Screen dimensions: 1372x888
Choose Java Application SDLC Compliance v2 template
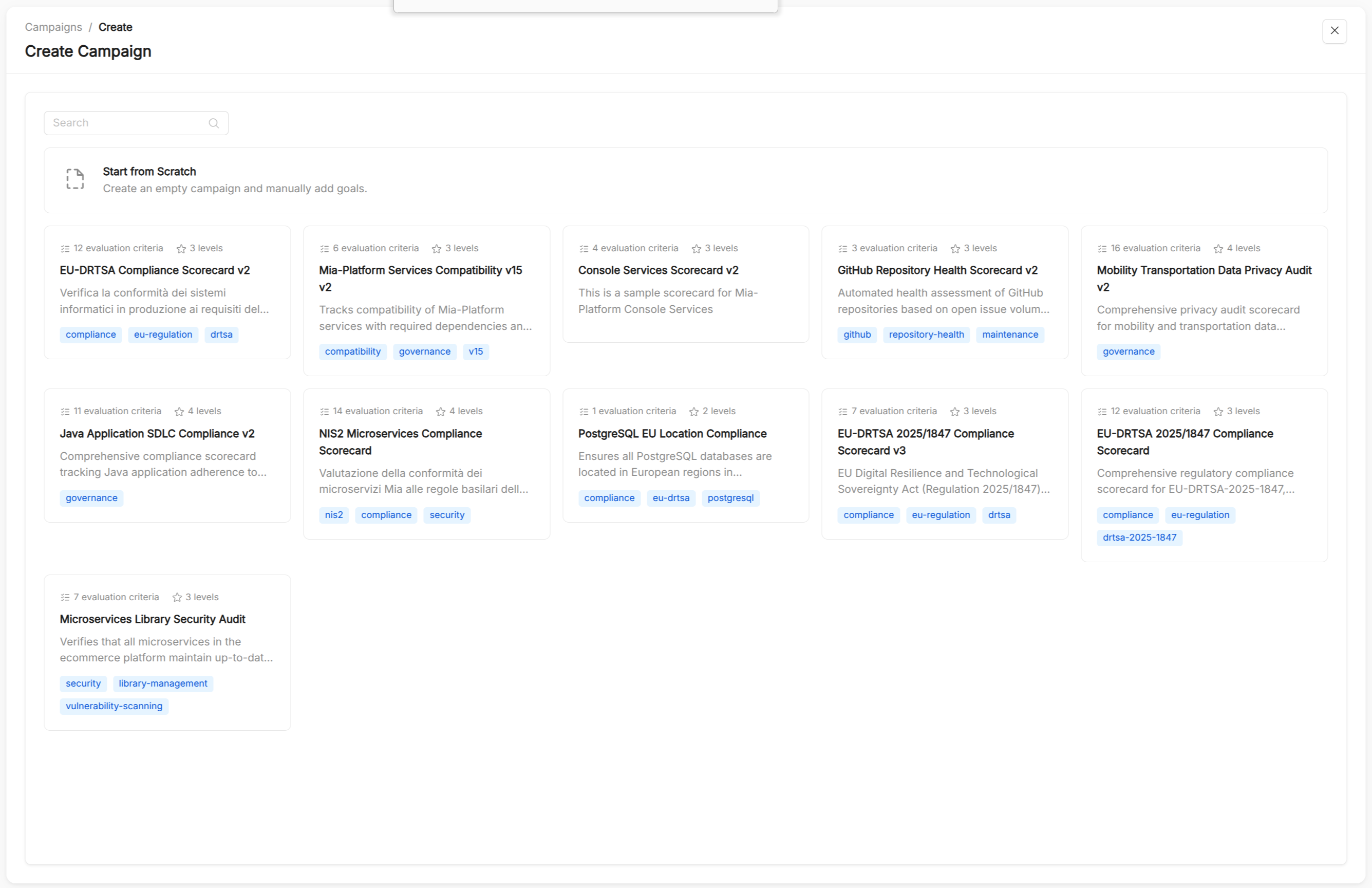click(x=167, y=455)
